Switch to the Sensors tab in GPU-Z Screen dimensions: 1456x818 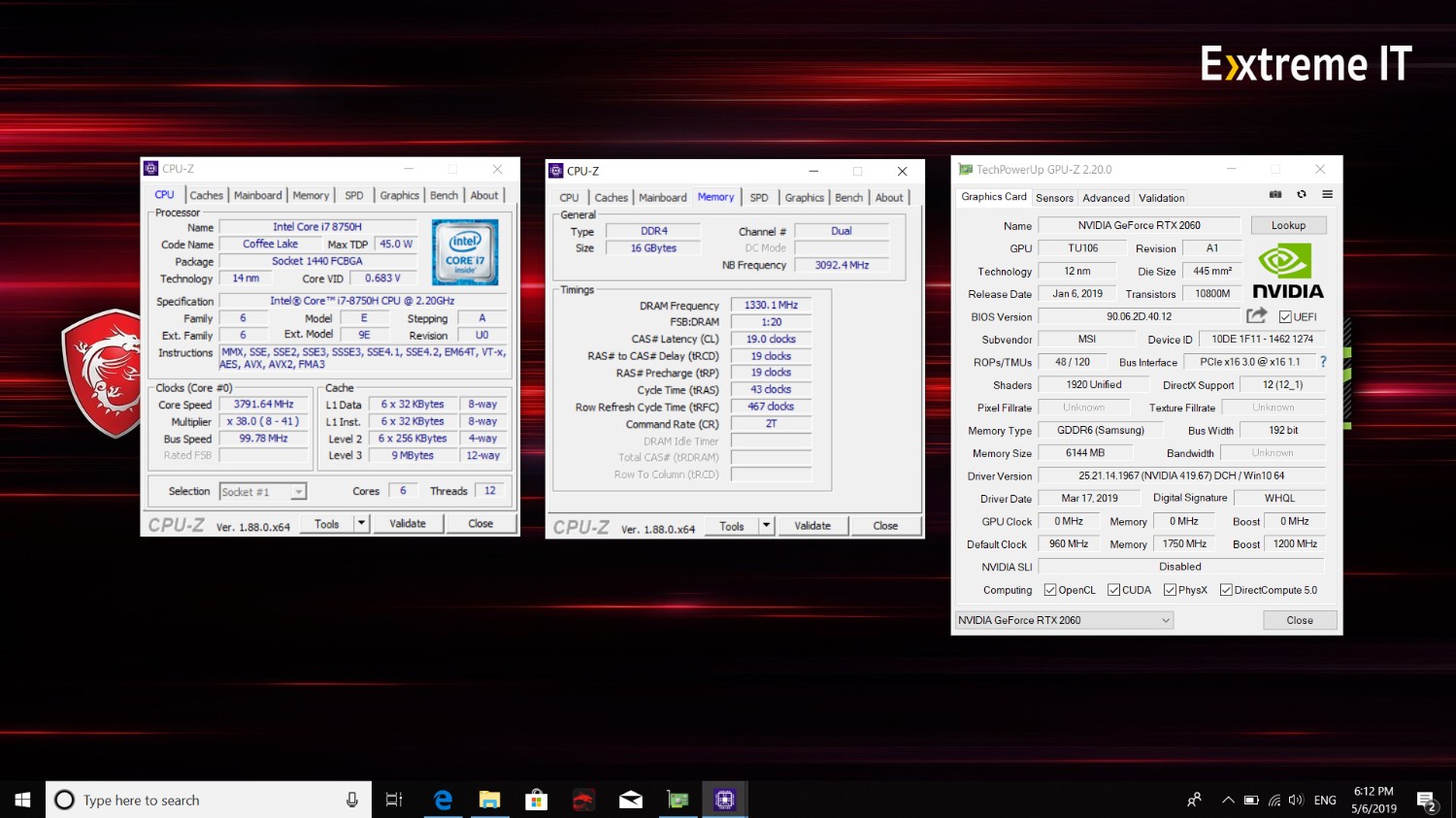(x=1054, y=198)
